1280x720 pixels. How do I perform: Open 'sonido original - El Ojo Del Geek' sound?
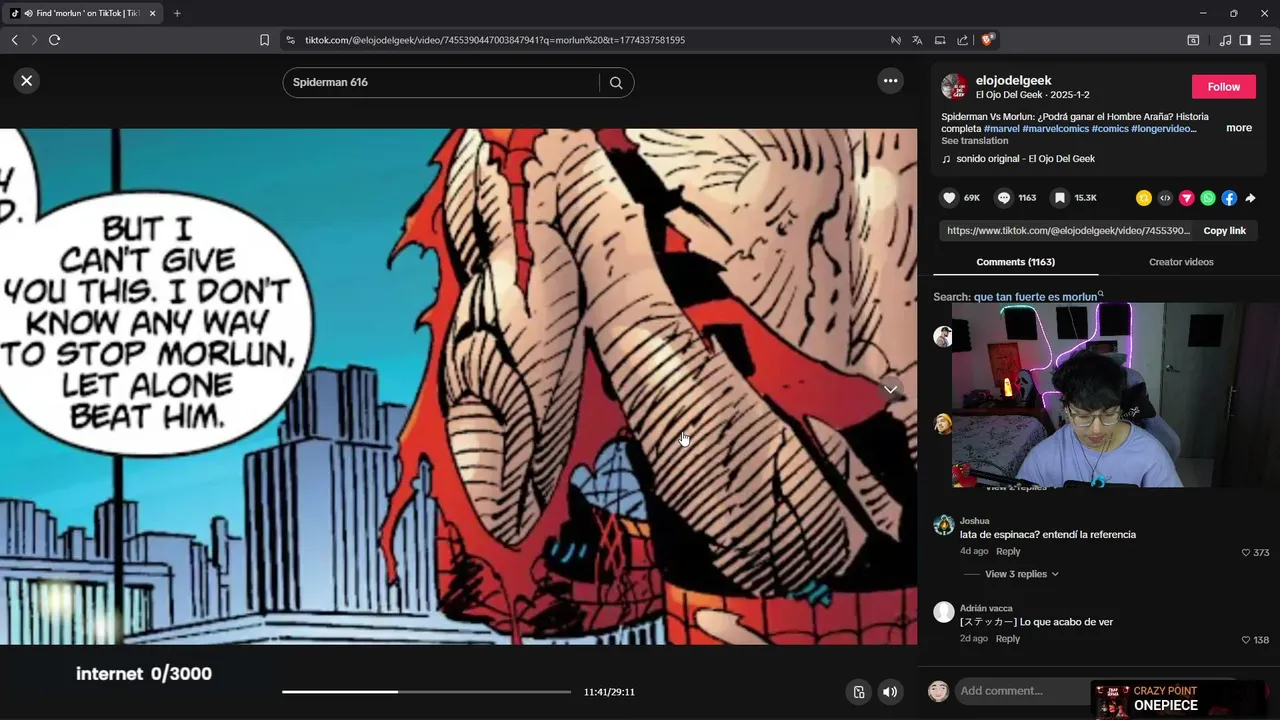(1025, 159)
